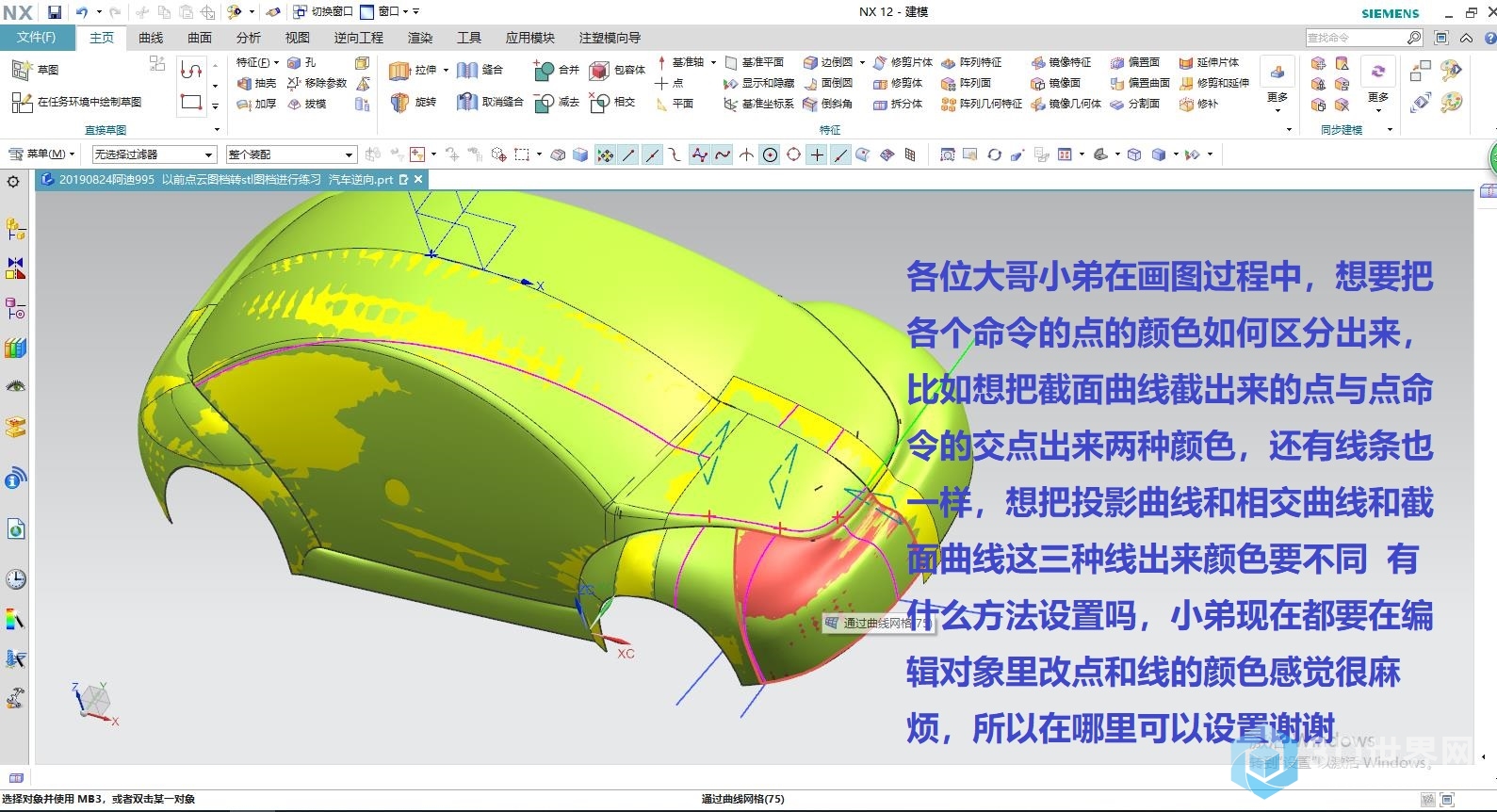Click the 合并 unite icon
Viewport: 1497px width, 812px height.
click(544, 71)
